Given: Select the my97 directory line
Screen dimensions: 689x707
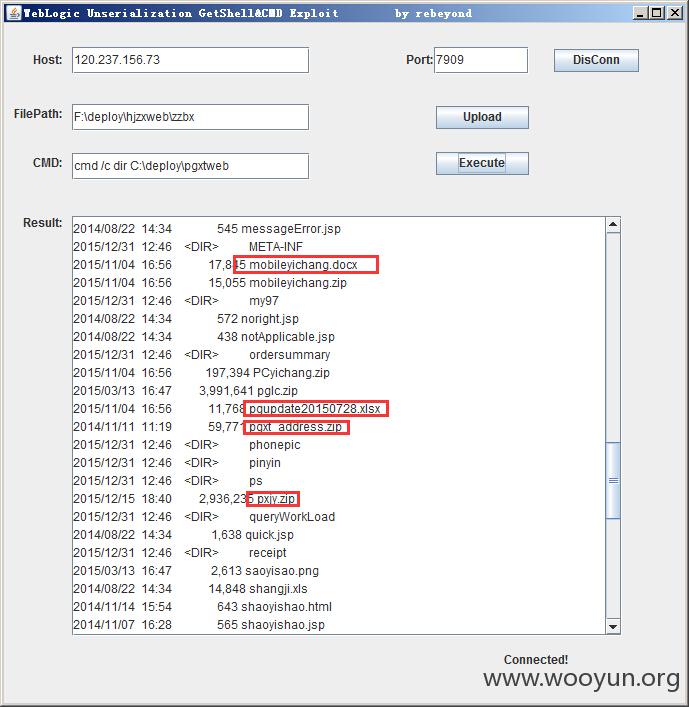Looking at the screenshot, I should 176,301.
